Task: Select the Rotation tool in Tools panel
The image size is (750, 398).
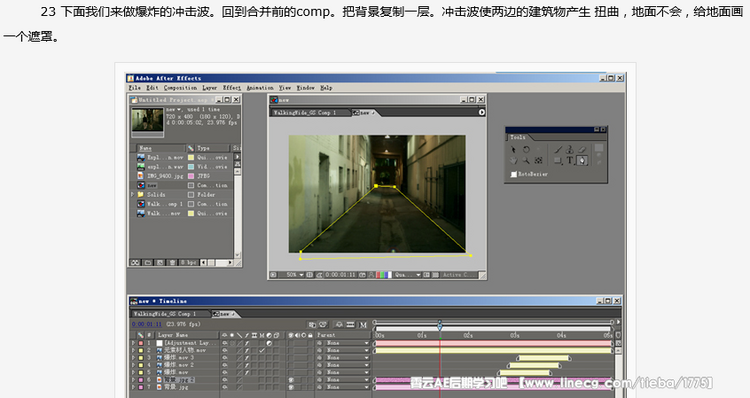Action: click(x=526, y=150)
